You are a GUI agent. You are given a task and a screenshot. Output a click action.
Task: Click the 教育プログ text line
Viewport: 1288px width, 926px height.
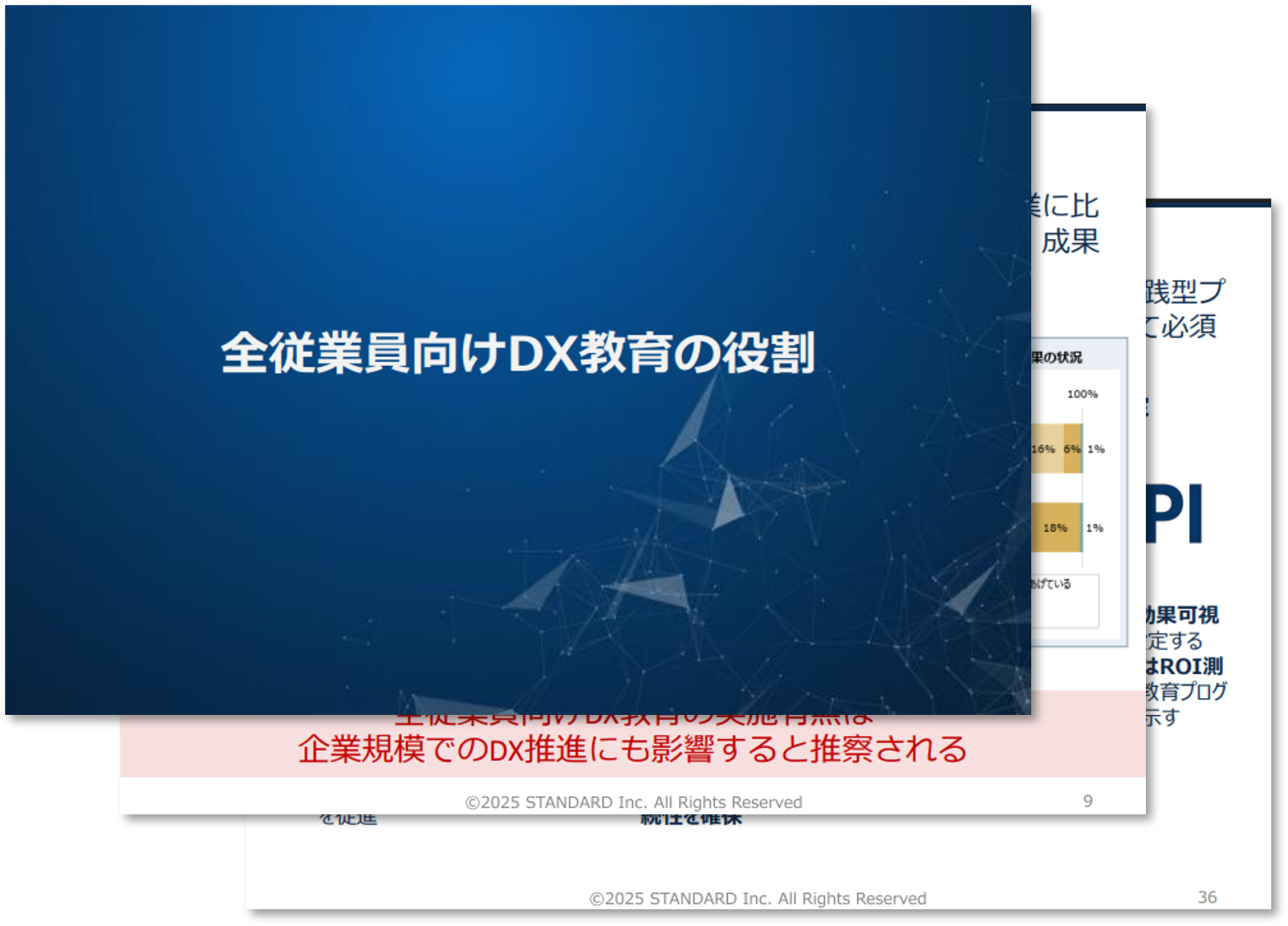click(1186, 691)
